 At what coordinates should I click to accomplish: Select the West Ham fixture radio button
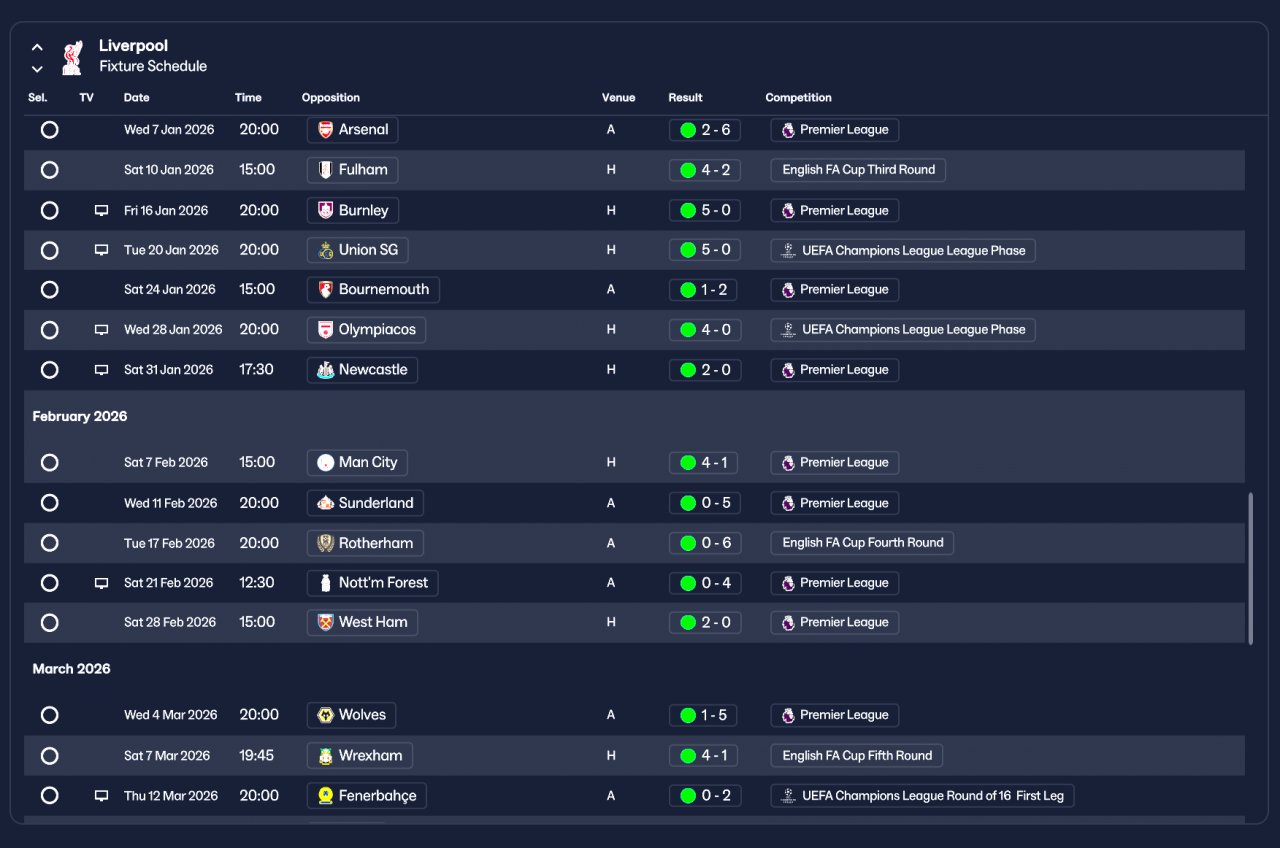(49, 622)
